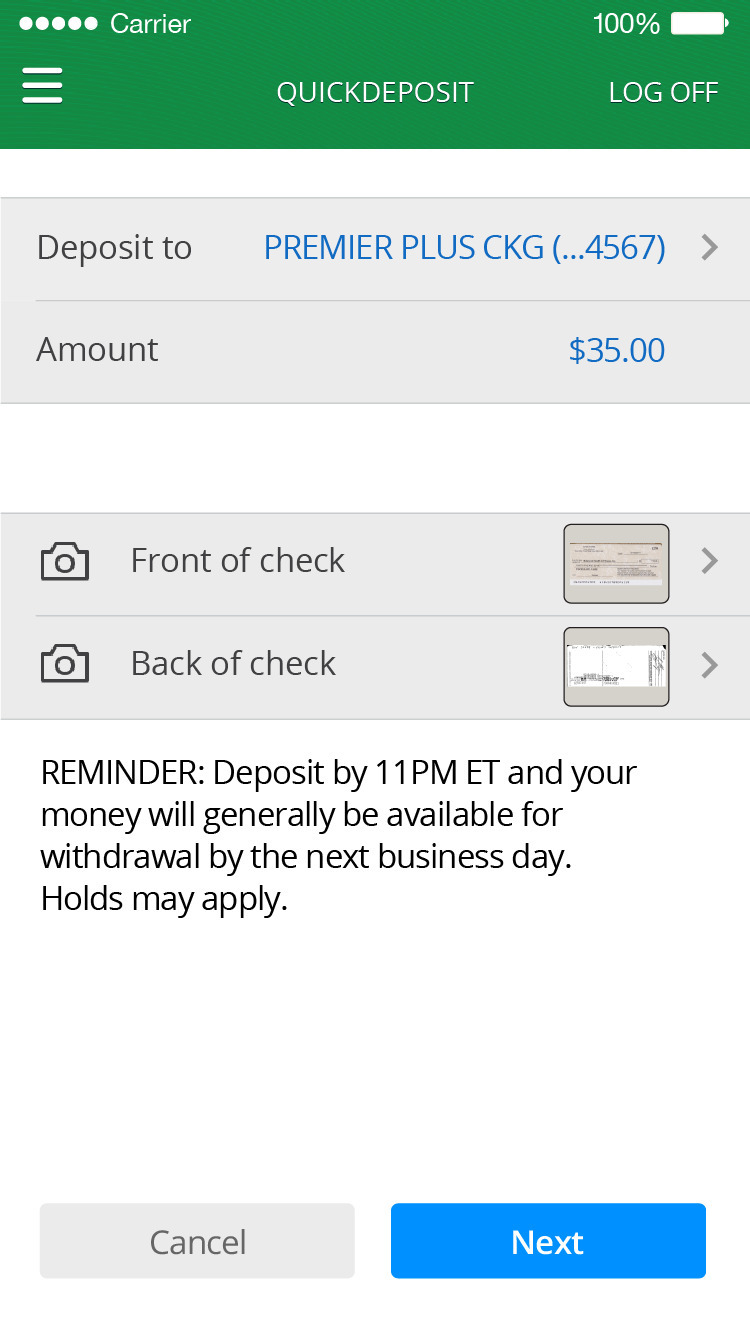Open the hamburger menu

tap(42, 87)
